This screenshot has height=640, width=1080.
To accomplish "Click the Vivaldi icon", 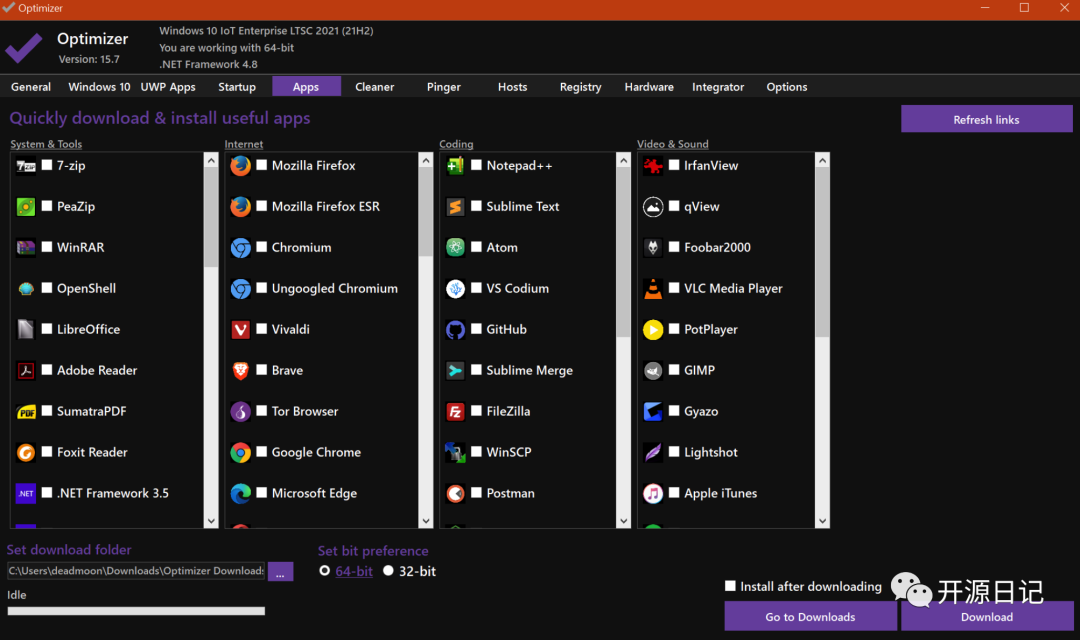I will click(240, 329).
